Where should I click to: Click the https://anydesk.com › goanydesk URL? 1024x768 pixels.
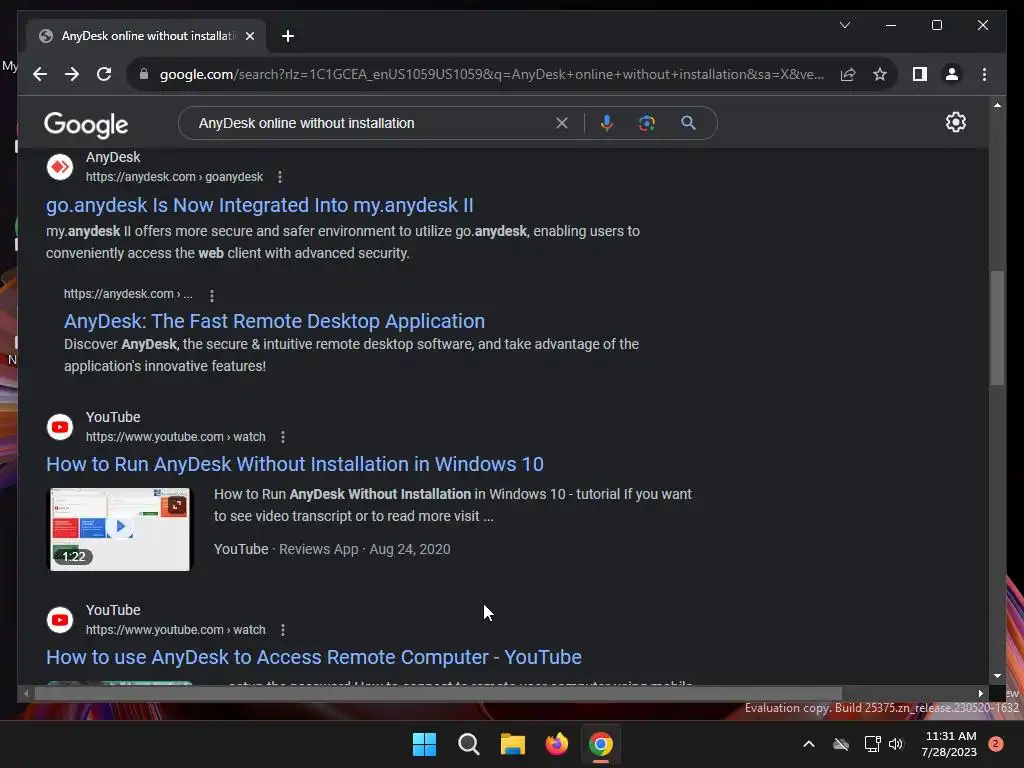174,177
